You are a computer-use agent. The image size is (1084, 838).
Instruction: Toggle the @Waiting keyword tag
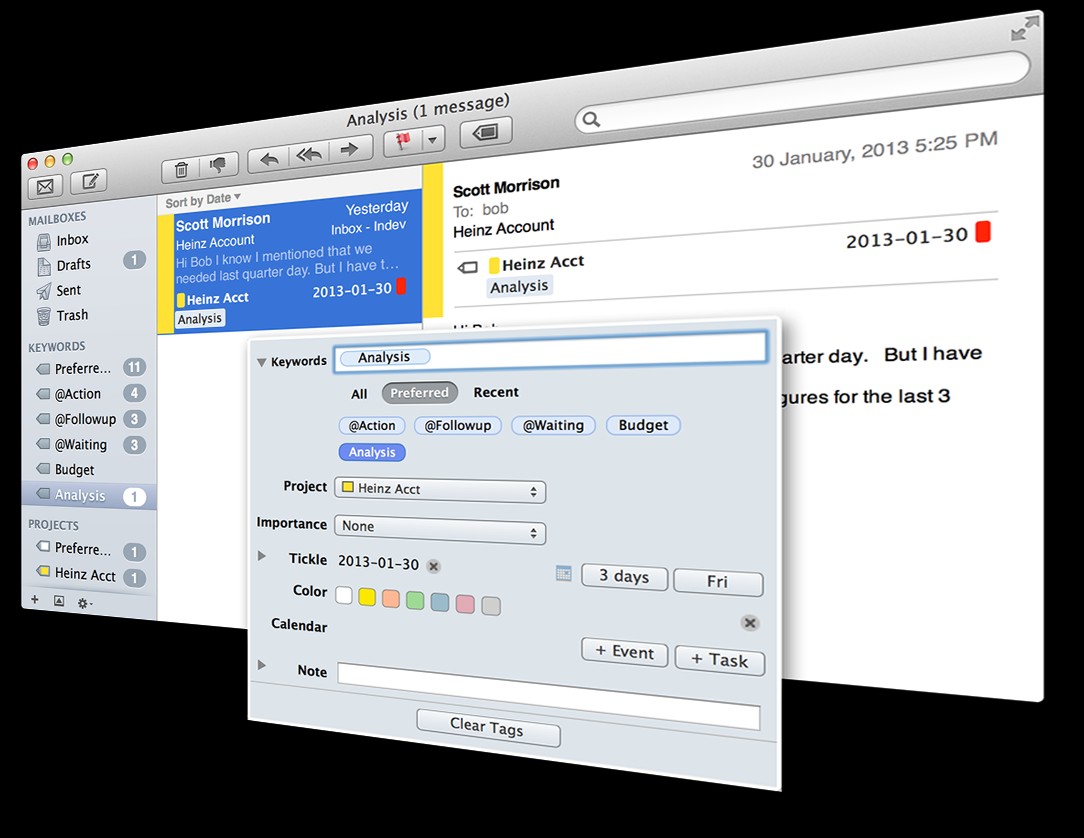coord(553,425)
